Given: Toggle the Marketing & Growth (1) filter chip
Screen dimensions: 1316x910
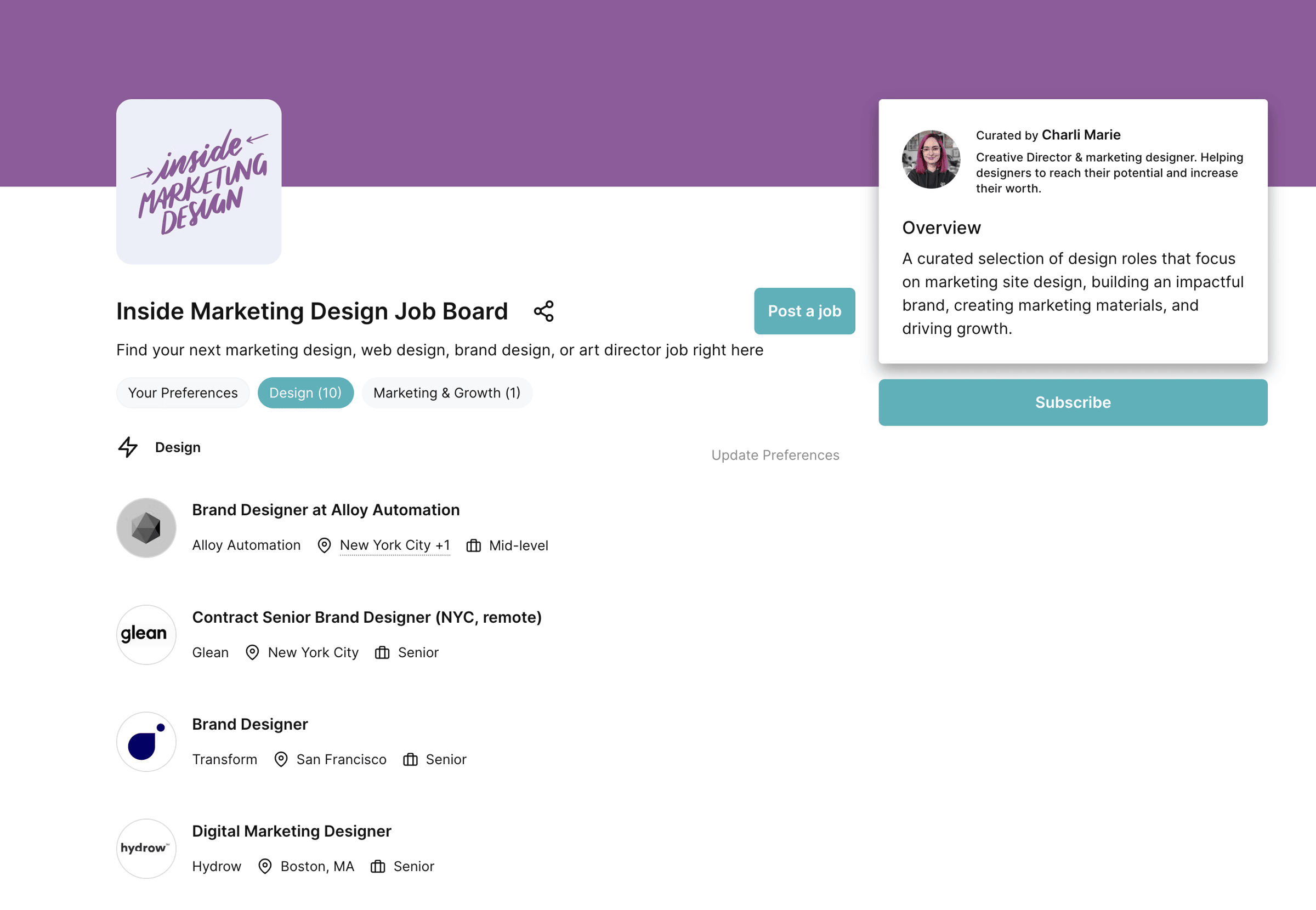Looking at the screenshot, I should (447, 392).
